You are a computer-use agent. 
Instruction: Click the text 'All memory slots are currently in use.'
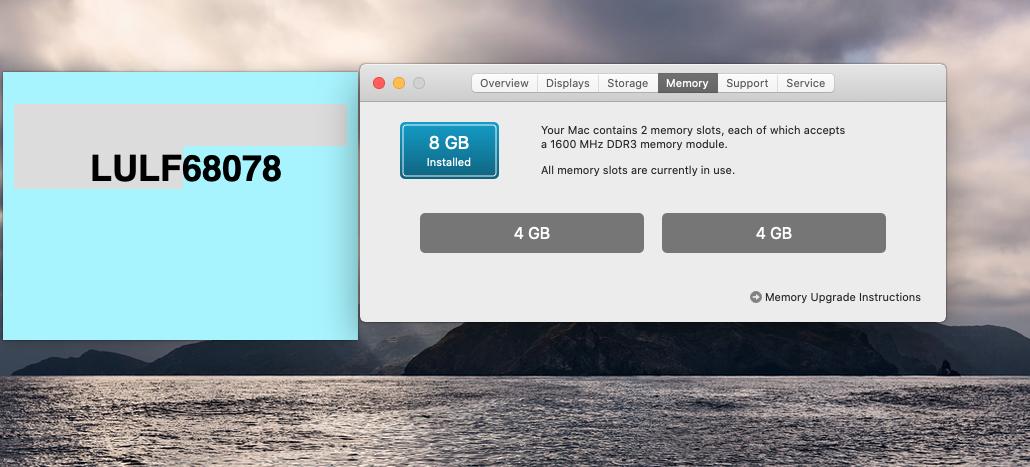click(638, 171)
